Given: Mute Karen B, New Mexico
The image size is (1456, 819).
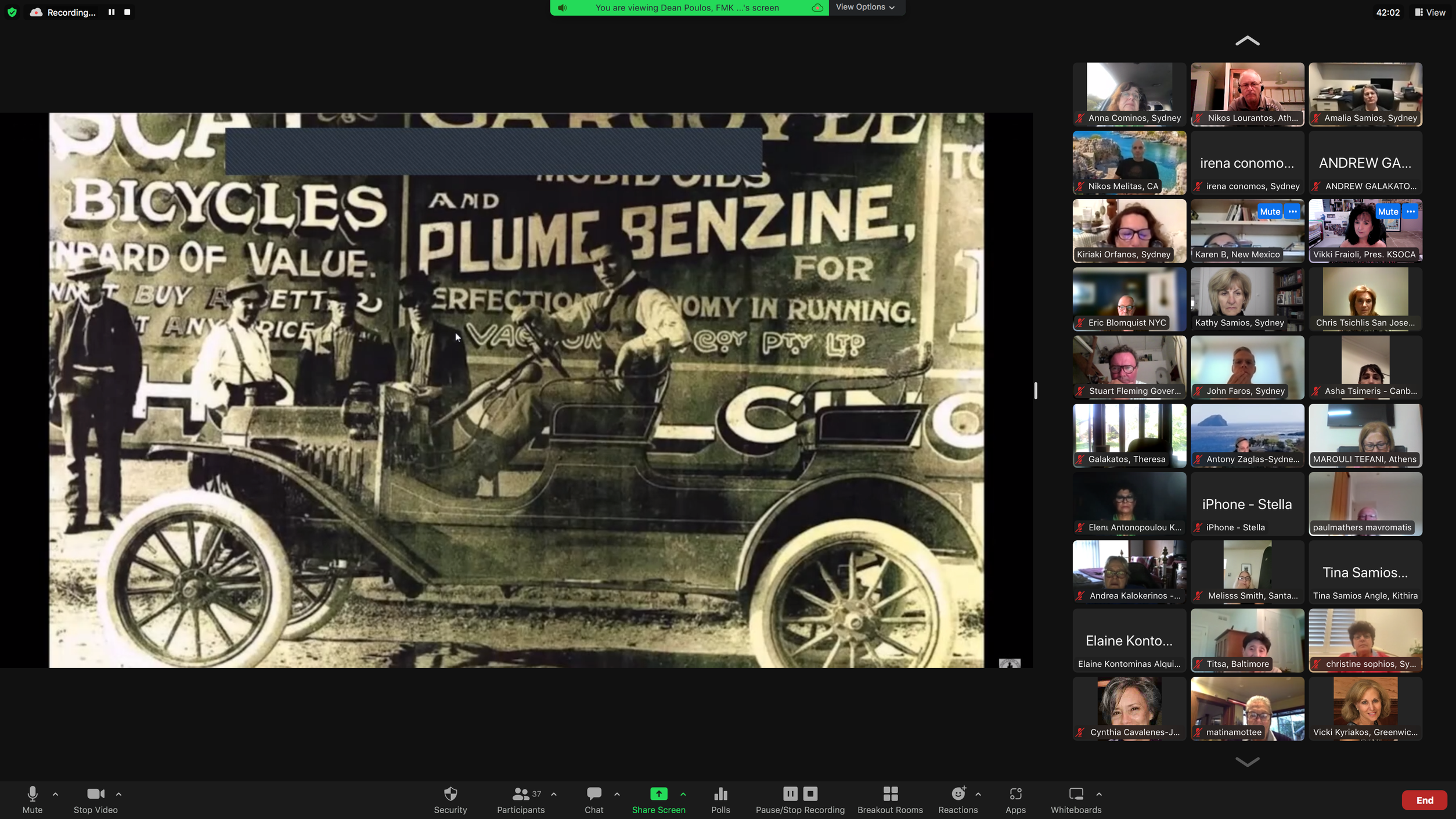Looking at the screenshot, I should 1270,211.
